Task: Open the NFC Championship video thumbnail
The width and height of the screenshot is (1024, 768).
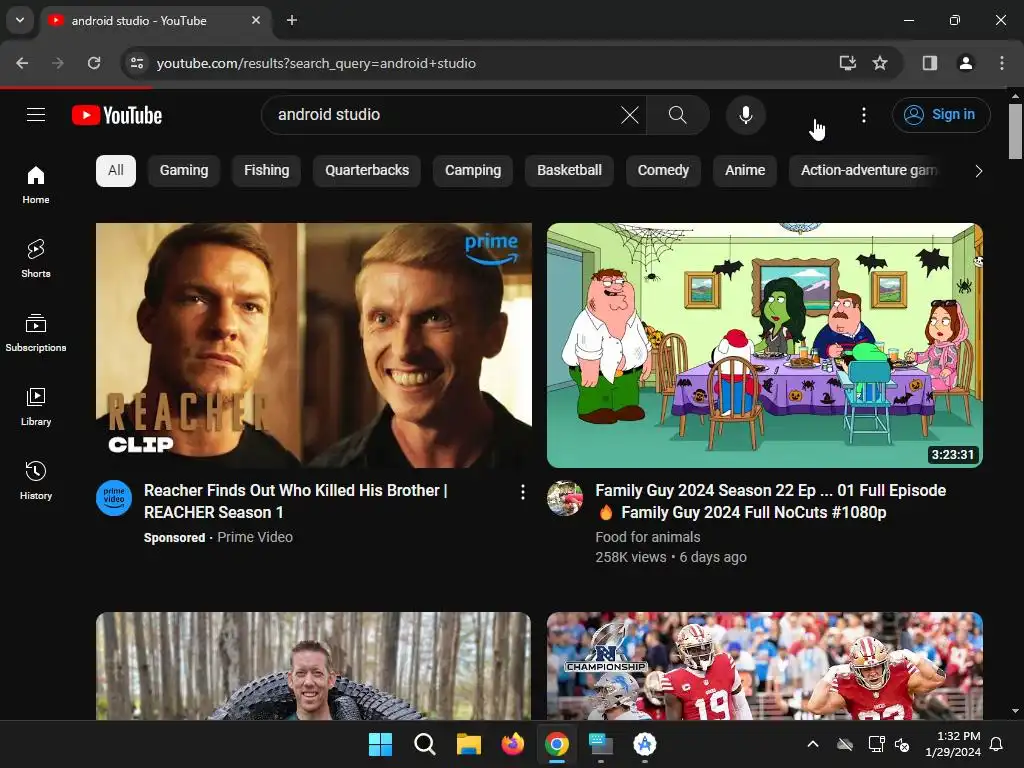Action: pyautogui.click(x=764, y=665)
